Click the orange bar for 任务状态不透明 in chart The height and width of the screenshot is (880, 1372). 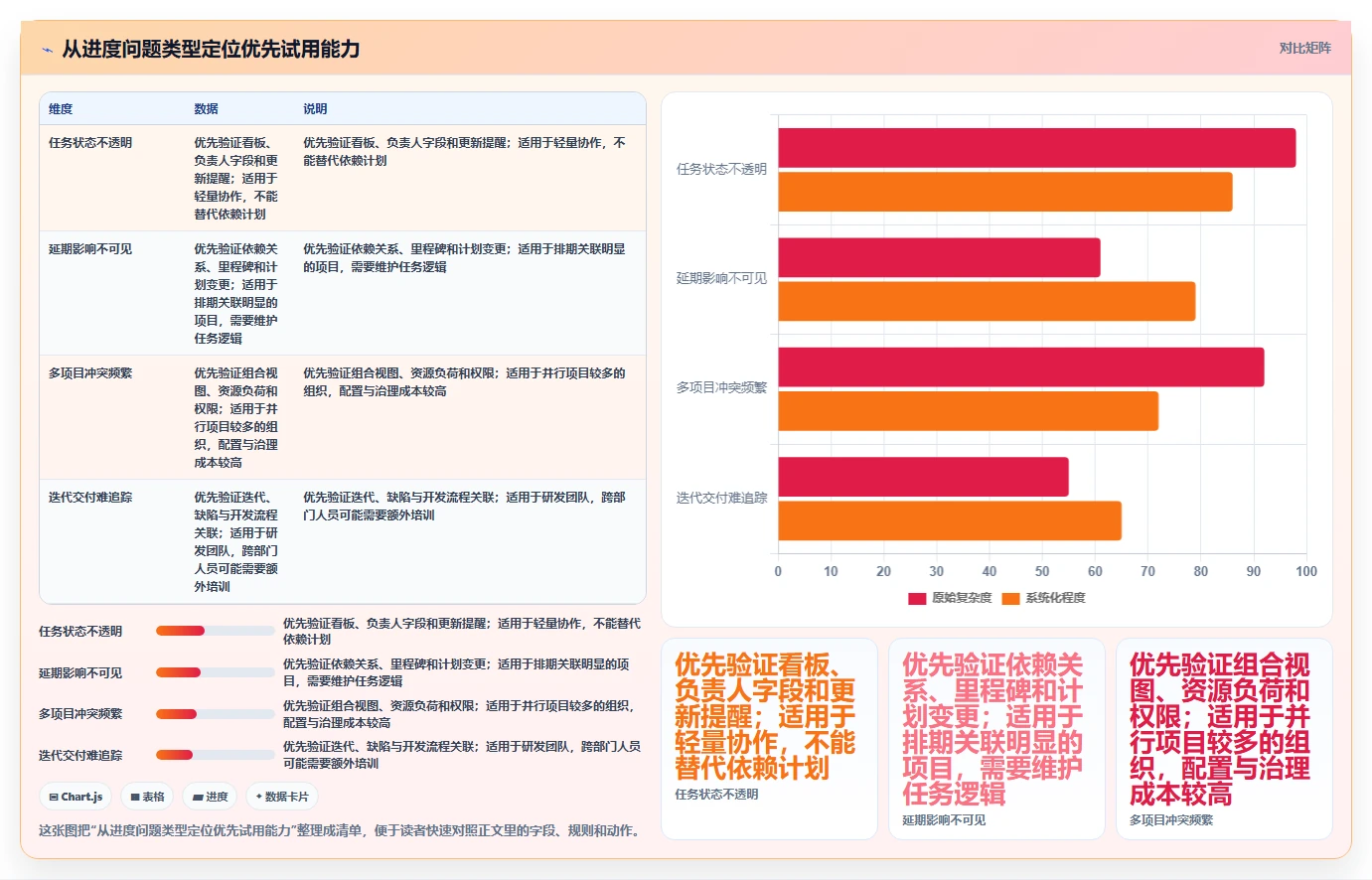[1005, 192]
